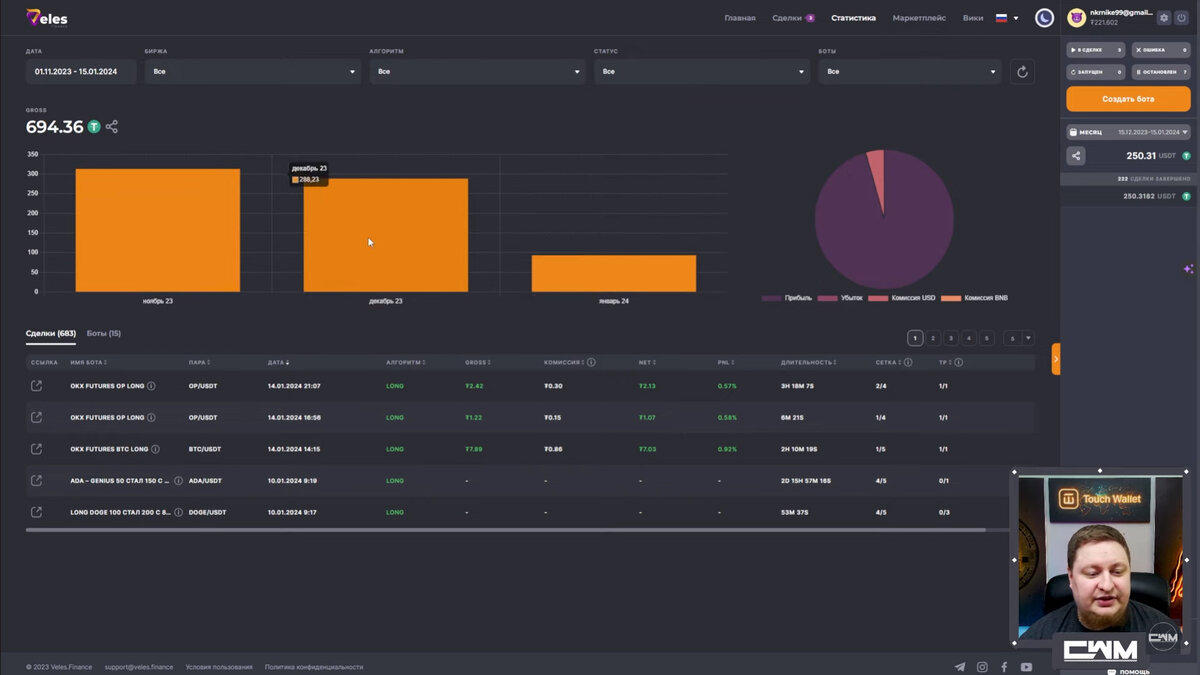Go to page 5 of trades

pyautogui.click(x=987, y=338)
